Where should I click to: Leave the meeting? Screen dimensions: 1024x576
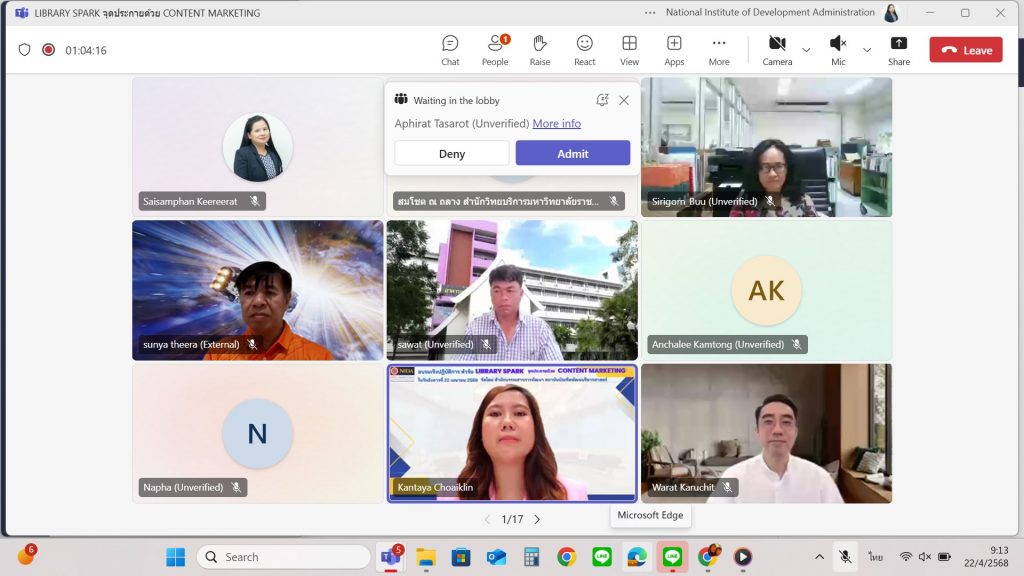coord(965,50)
